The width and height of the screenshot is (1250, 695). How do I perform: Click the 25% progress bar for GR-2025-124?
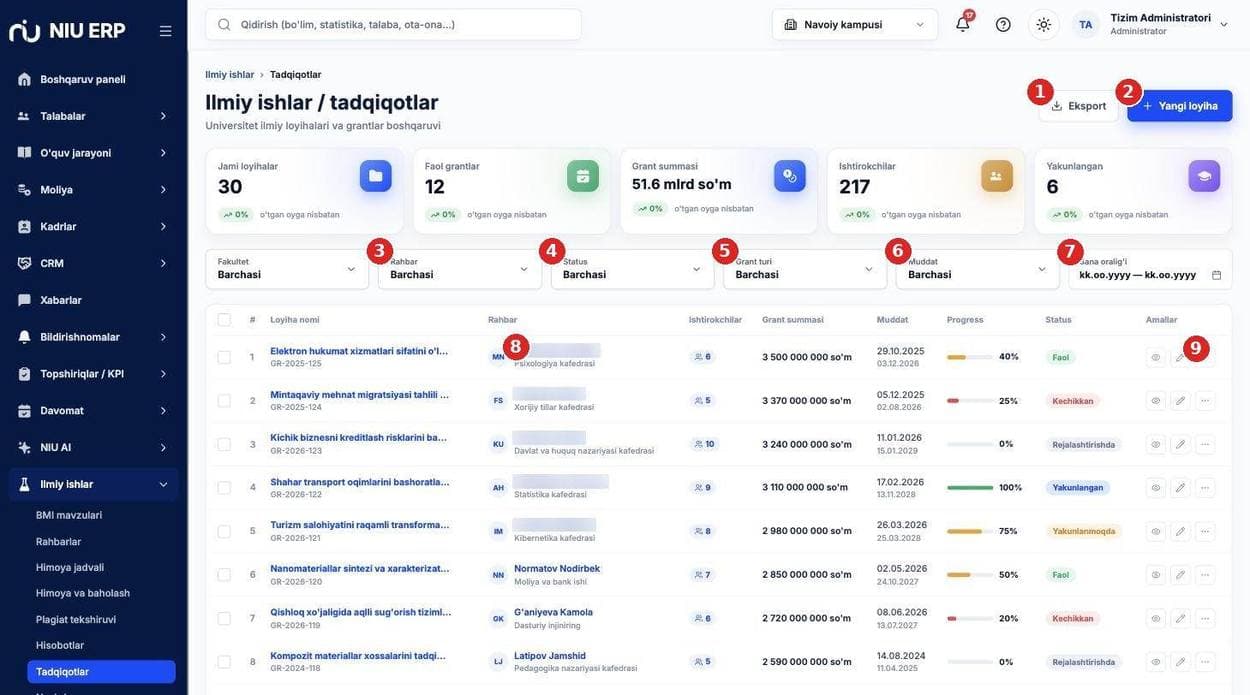coord(970,401)
